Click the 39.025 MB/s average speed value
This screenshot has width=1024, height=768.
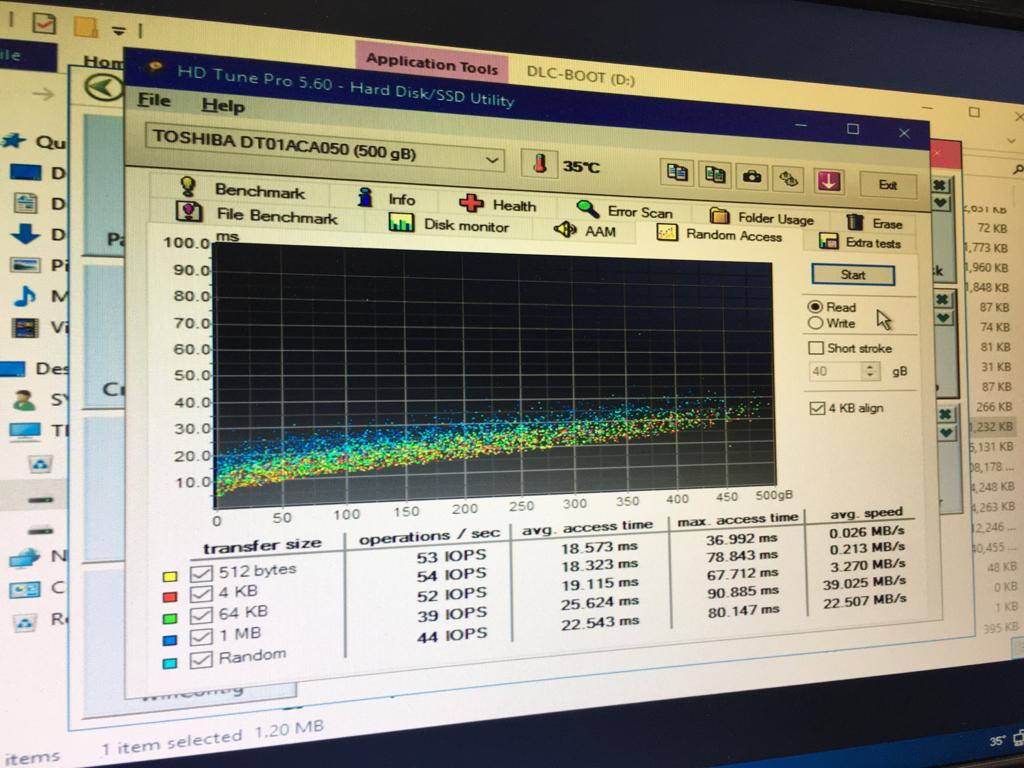pyautogui.click(x=863, y=583)
